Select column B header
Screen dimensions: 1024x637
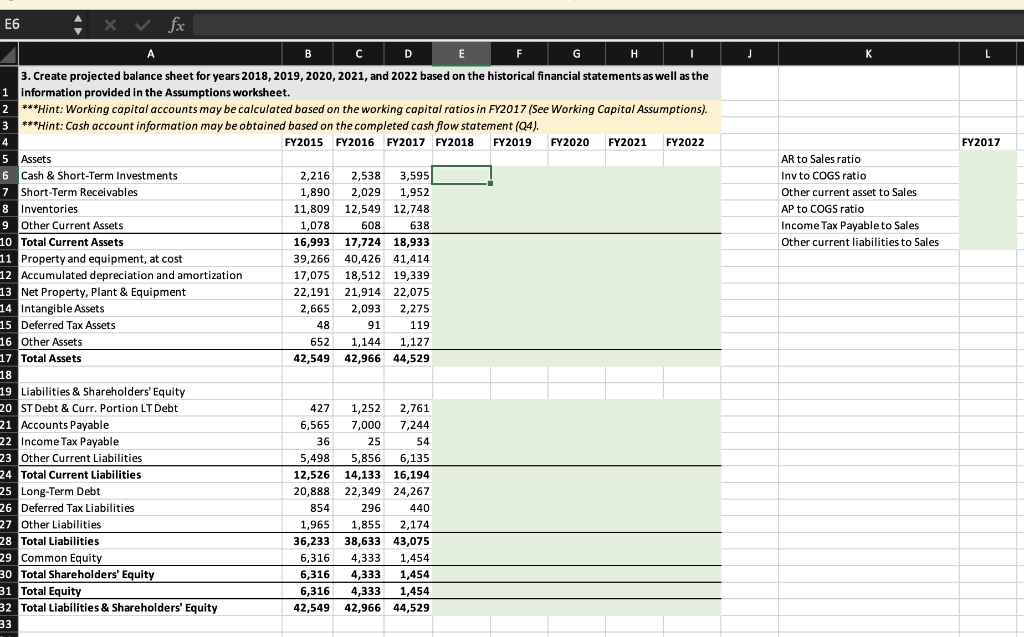click(308, 54)
